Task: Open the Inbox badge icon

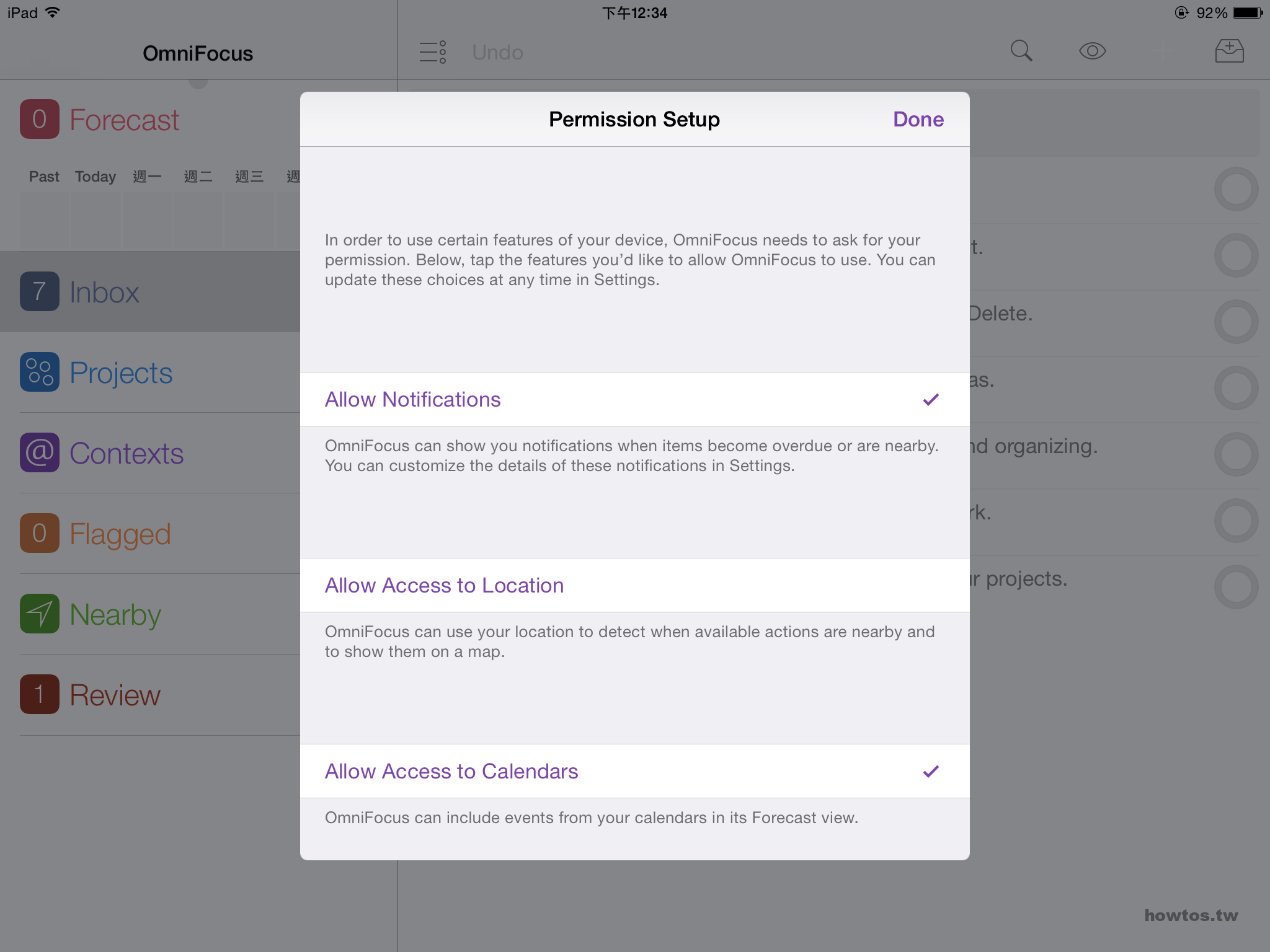Action: 40,291
